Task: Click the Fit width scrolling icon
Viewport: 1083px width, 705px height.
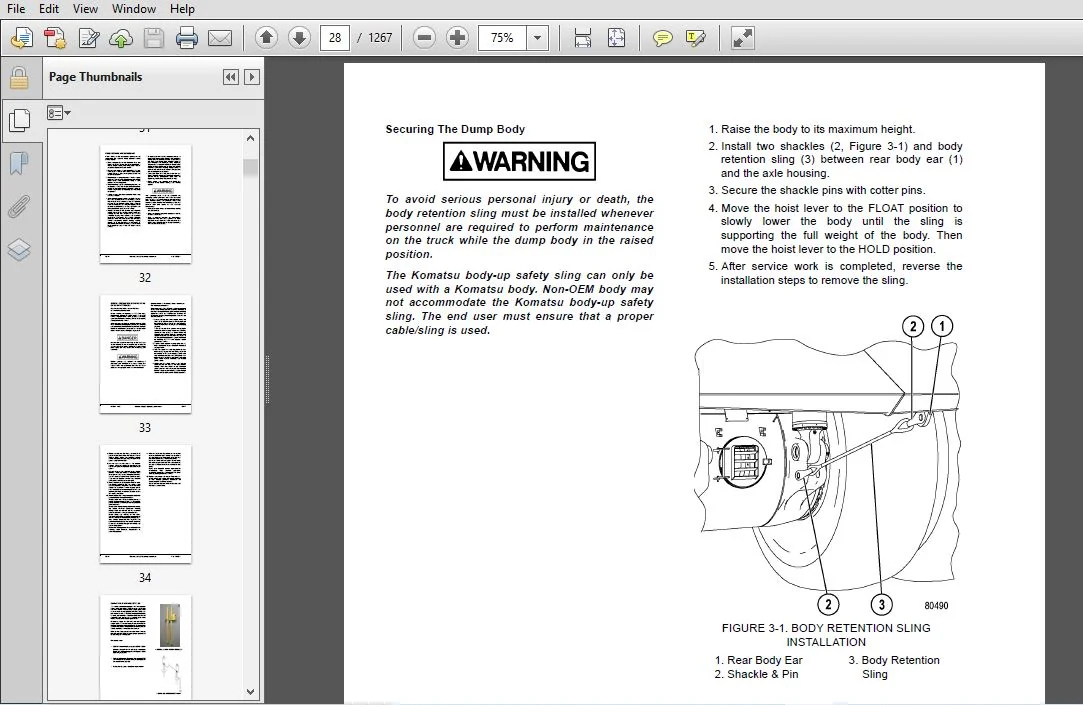Action: 582,38
